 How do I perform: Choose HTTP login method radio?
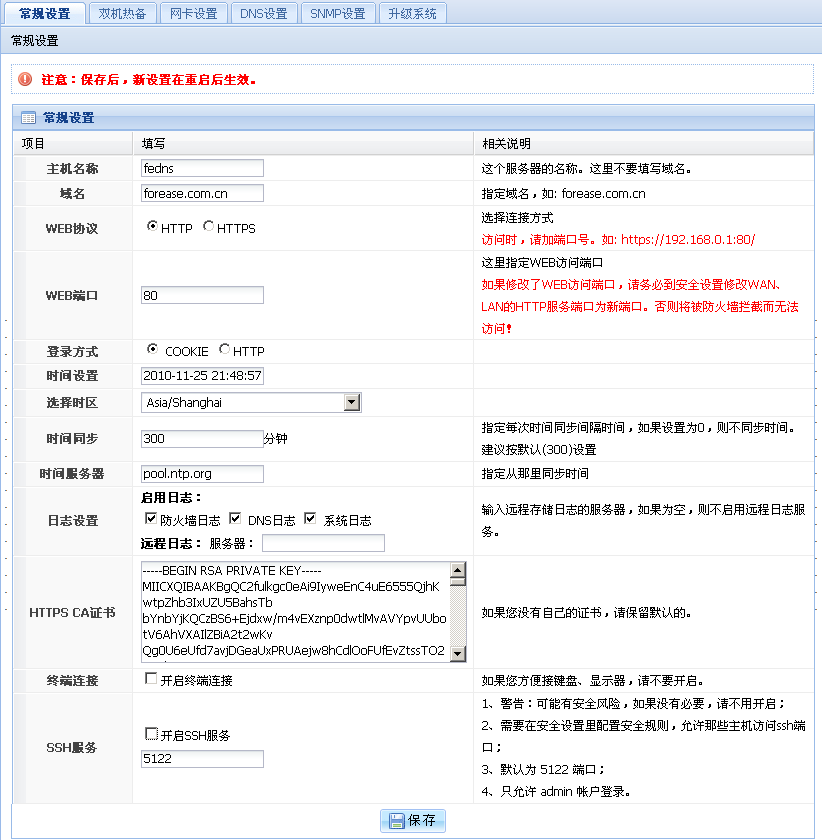[x=225, y=349]
